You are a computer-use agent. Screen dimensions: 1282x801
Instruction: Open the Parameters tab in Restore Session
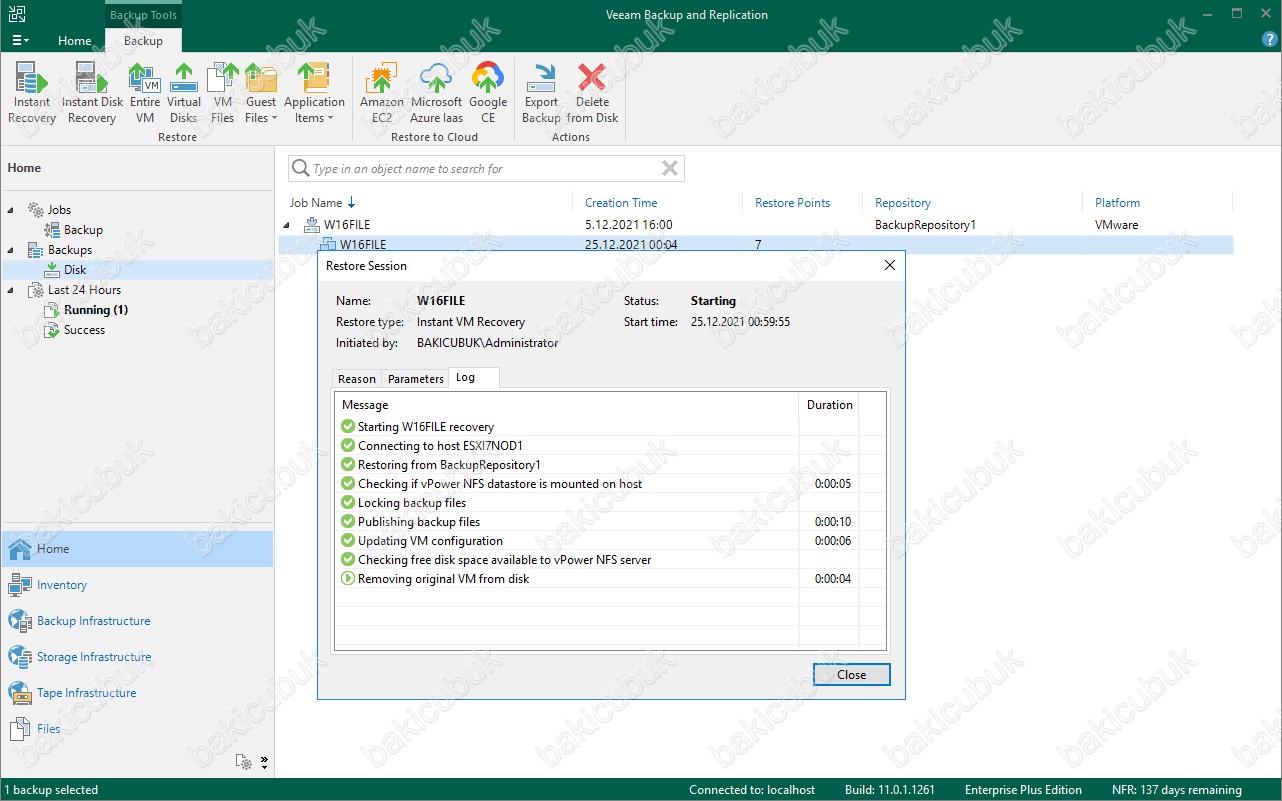(416, 379)
